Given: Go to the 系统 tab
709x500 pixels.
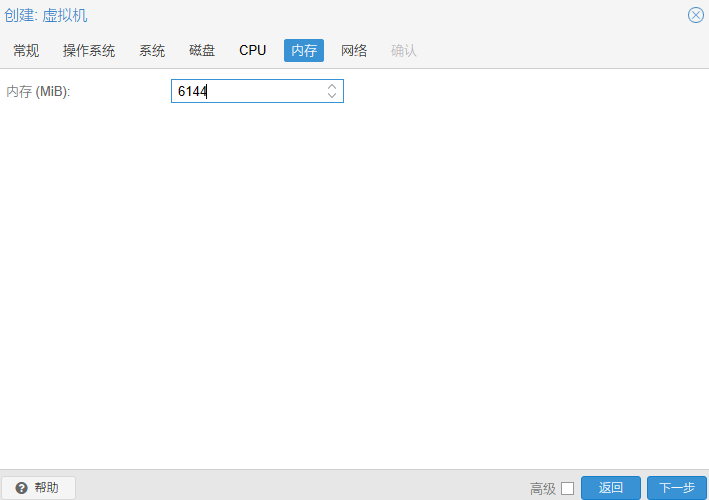Looking at the screenshot, I should click(x=152, y=50).
